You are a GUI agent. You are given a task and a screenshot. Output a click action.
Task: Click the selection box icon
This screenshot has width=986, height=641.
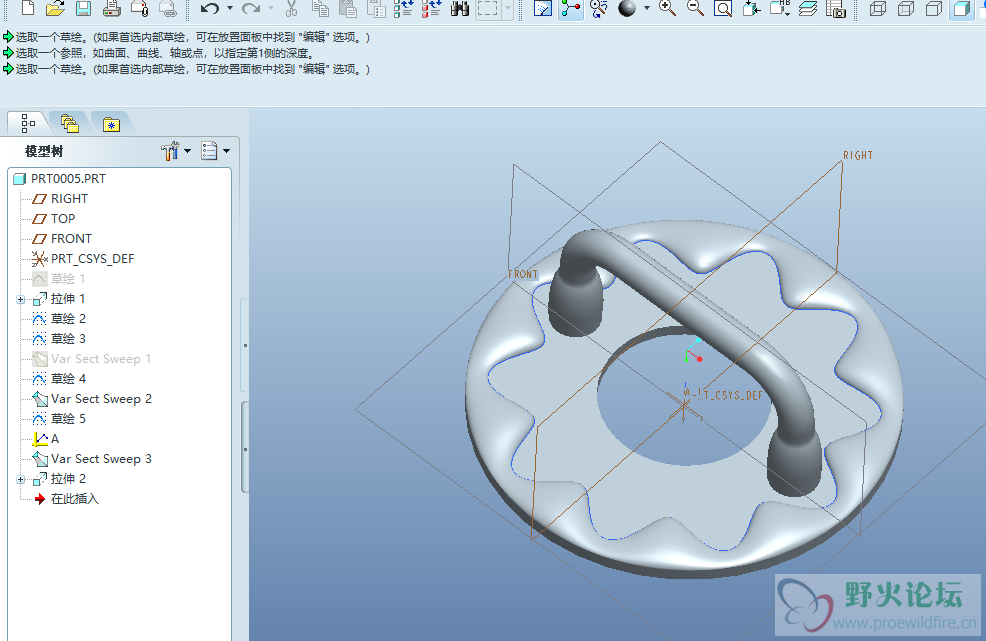click(488, 8)
